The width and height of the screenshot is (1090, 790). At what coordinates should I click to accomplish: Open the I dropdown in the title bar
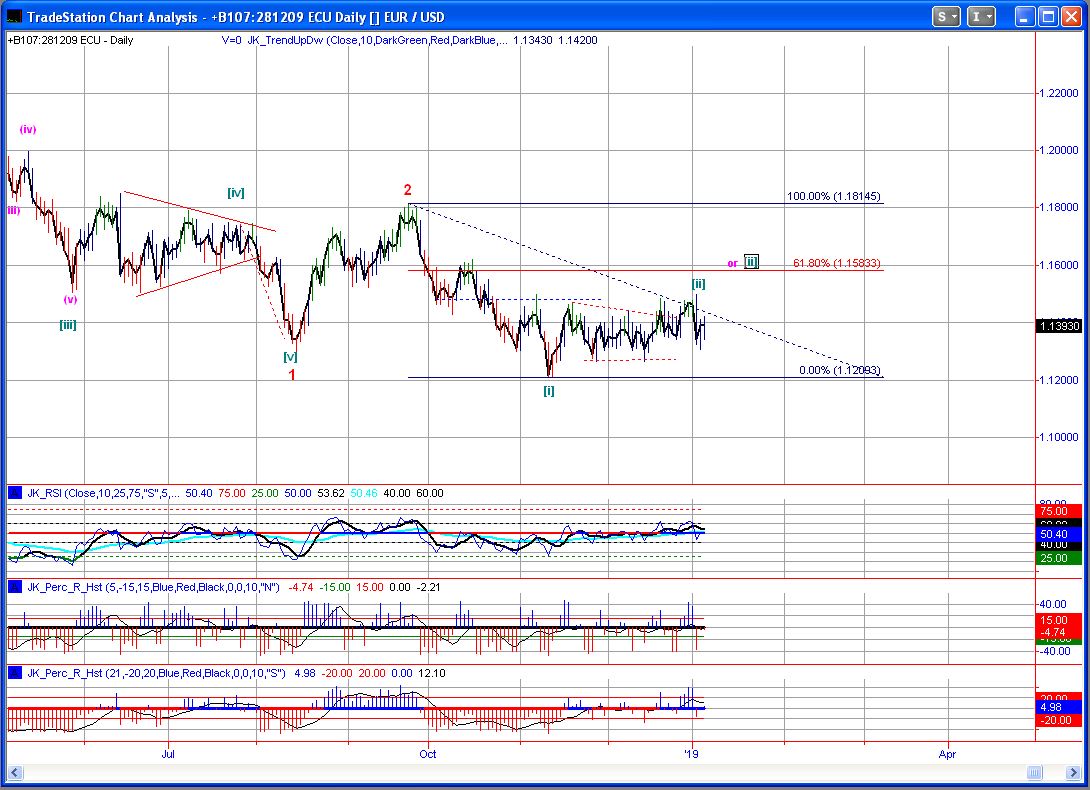click(x=981, y=17)
